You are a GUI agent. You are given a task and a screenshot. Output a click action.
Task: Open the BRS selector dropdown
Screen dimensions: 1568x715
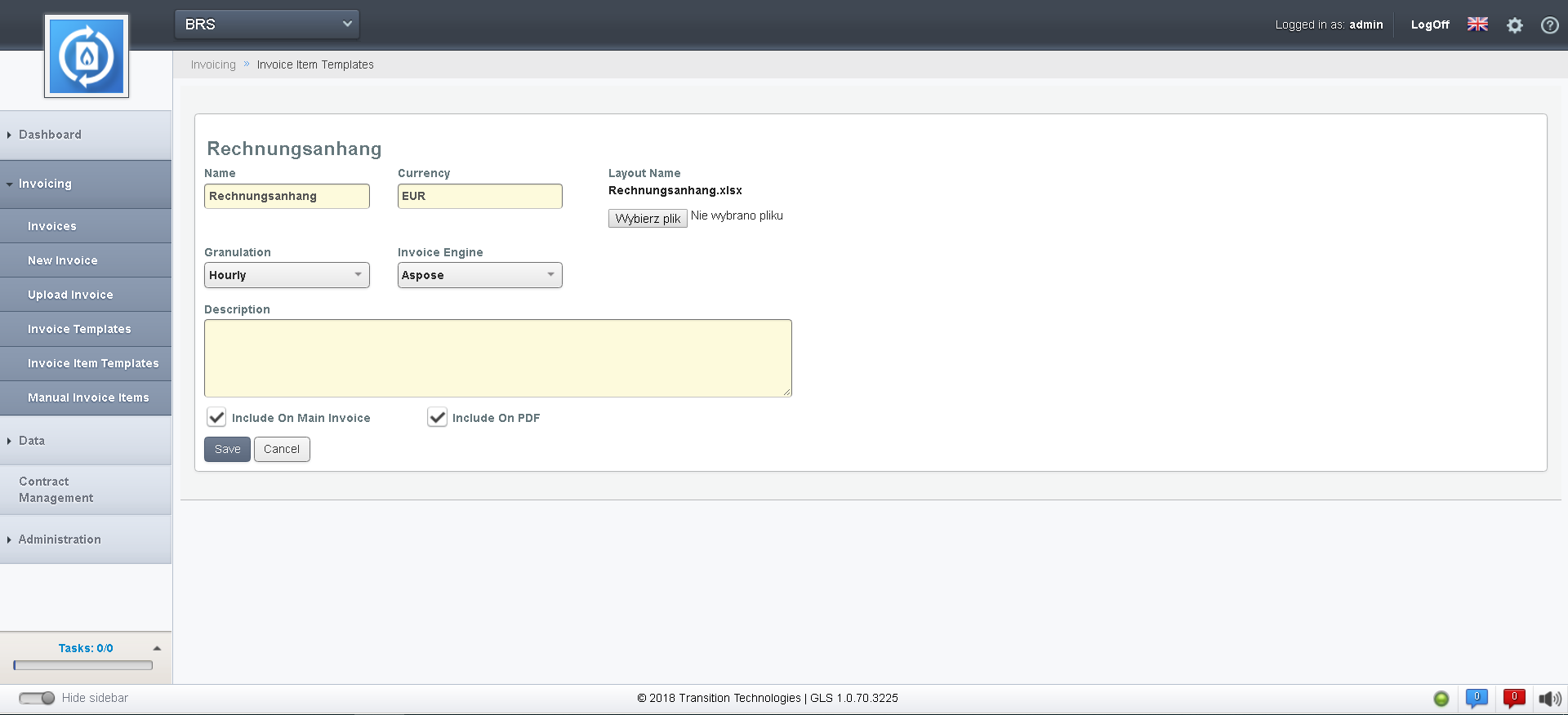tap(267, 24)
